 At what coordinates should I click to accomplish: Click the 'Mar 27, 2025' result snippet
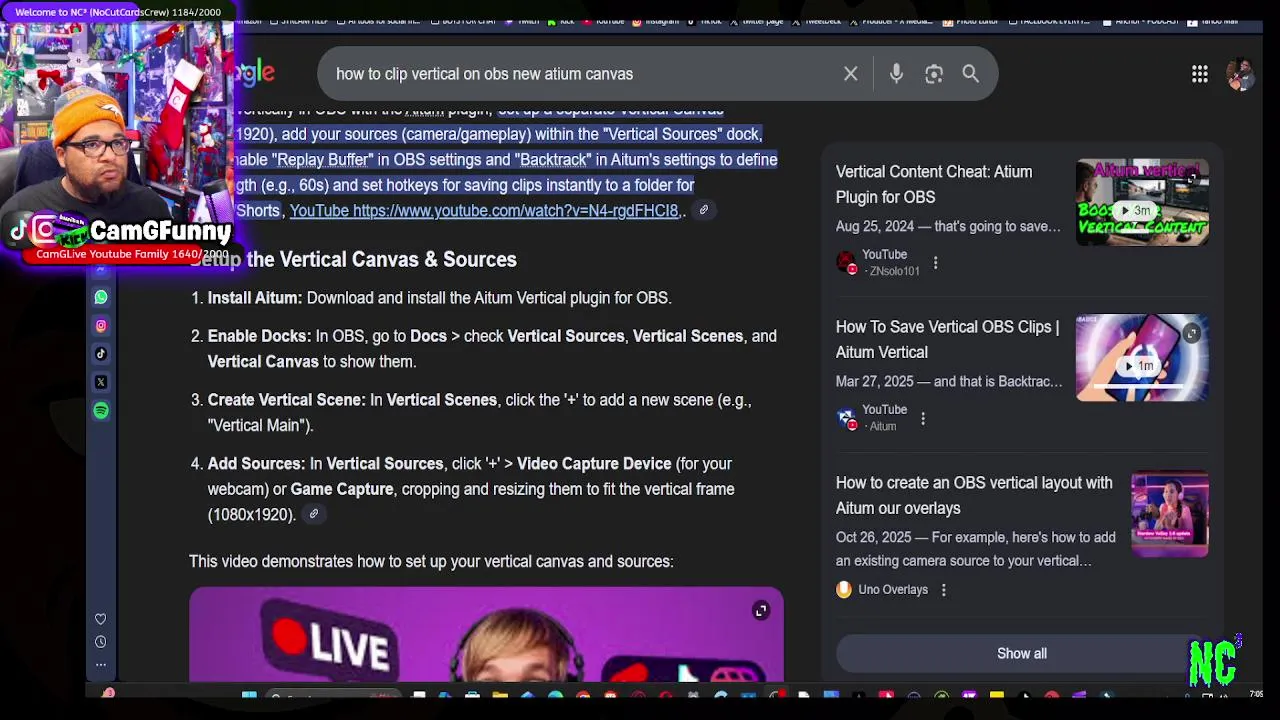pyautogui.click(x=949, y=382)
